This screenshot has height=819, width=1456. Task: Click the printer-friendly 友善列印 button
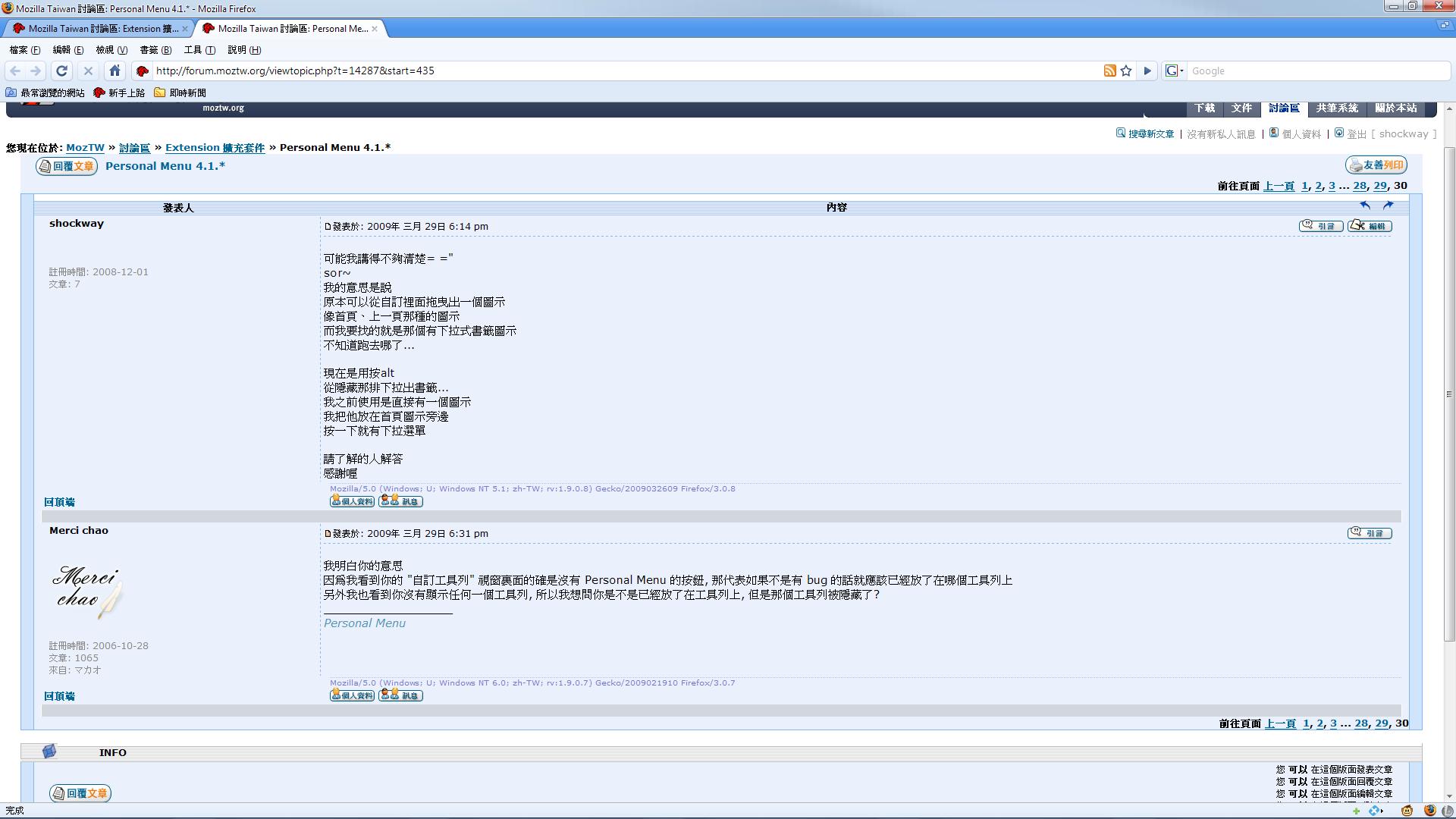(1376, 165)
